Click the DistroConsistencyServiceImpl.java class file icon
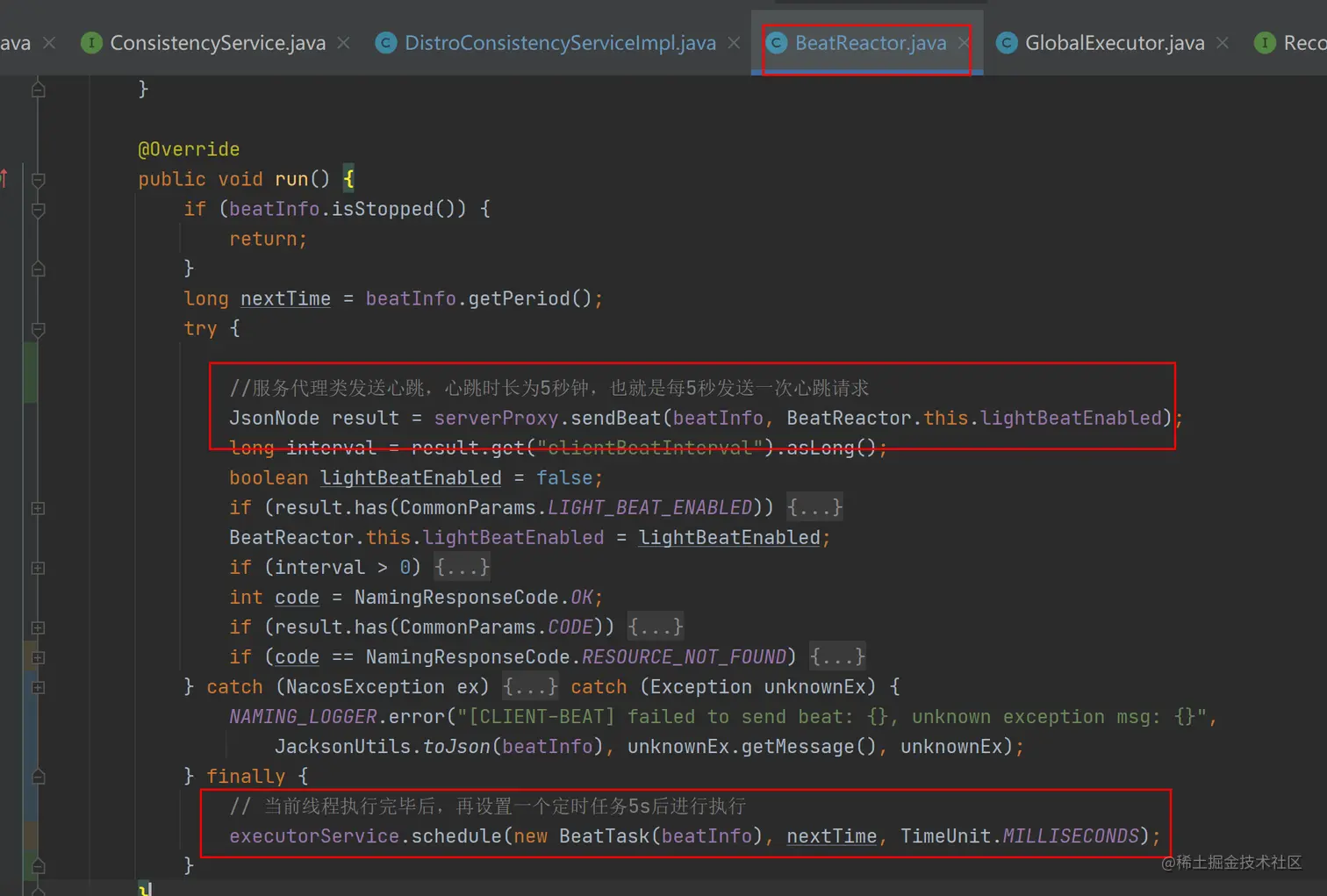This screenshot has width=1327, height=896. pos(386,42)
